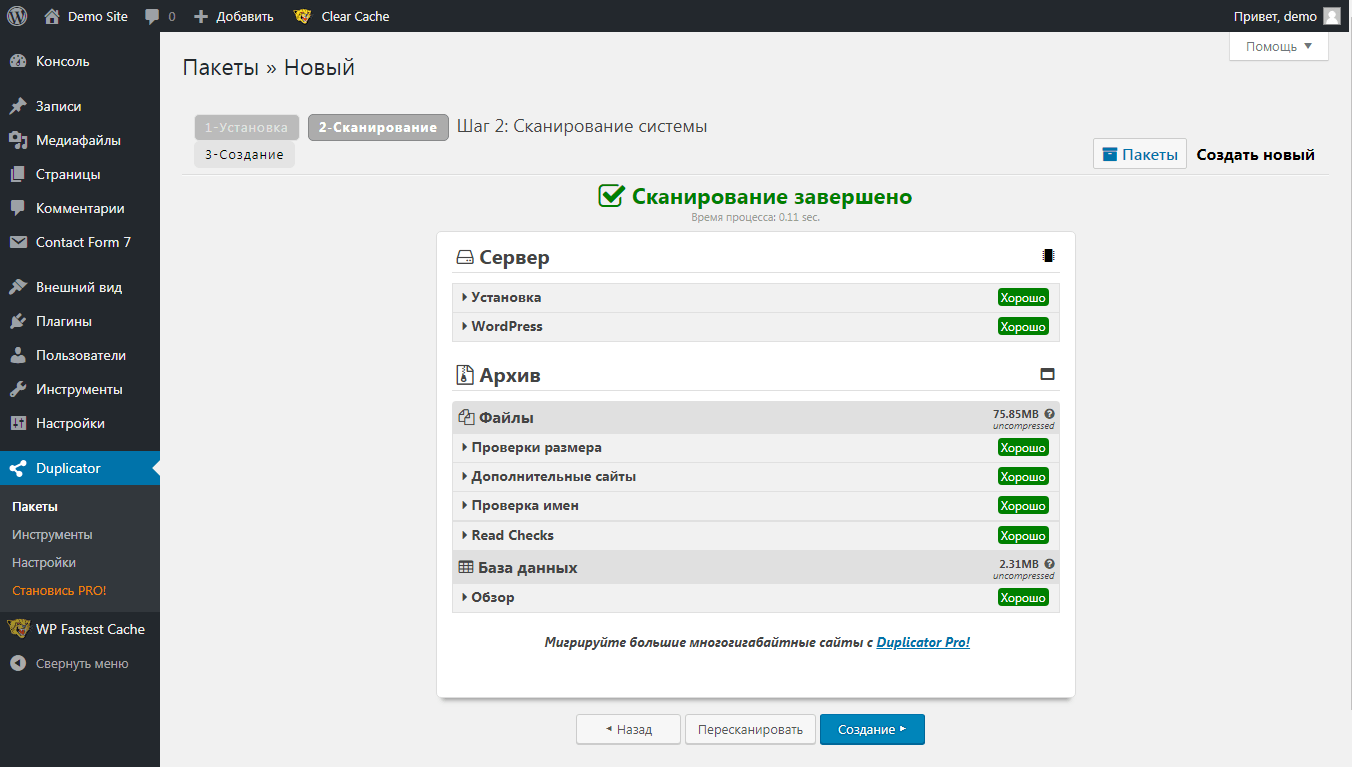Click the Пересканировать button
The image size is (1352, 767).
(x=750, y=729)
